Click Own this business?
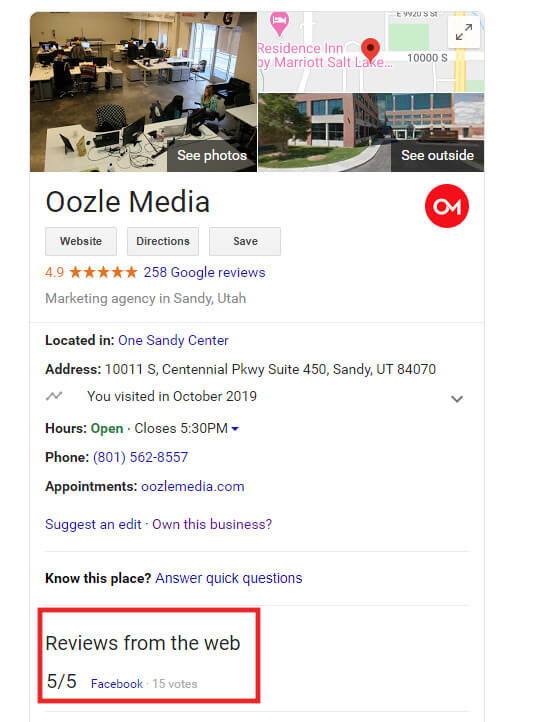 [x=212, y=524]
